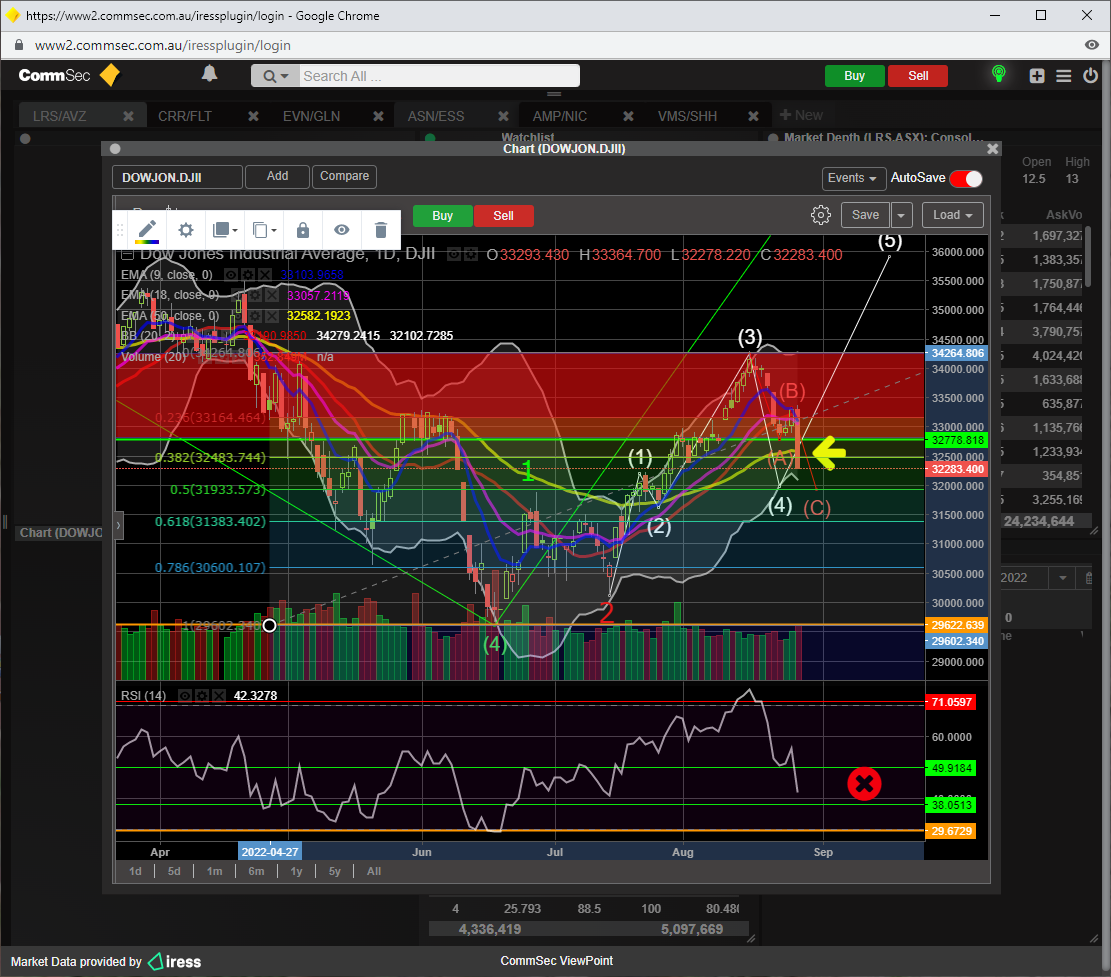The width and height of the screenshot is (1111, 977).
Task: Delete the selected drawing with trash icon
Action: pyautogui.click(x=380, y=230)
